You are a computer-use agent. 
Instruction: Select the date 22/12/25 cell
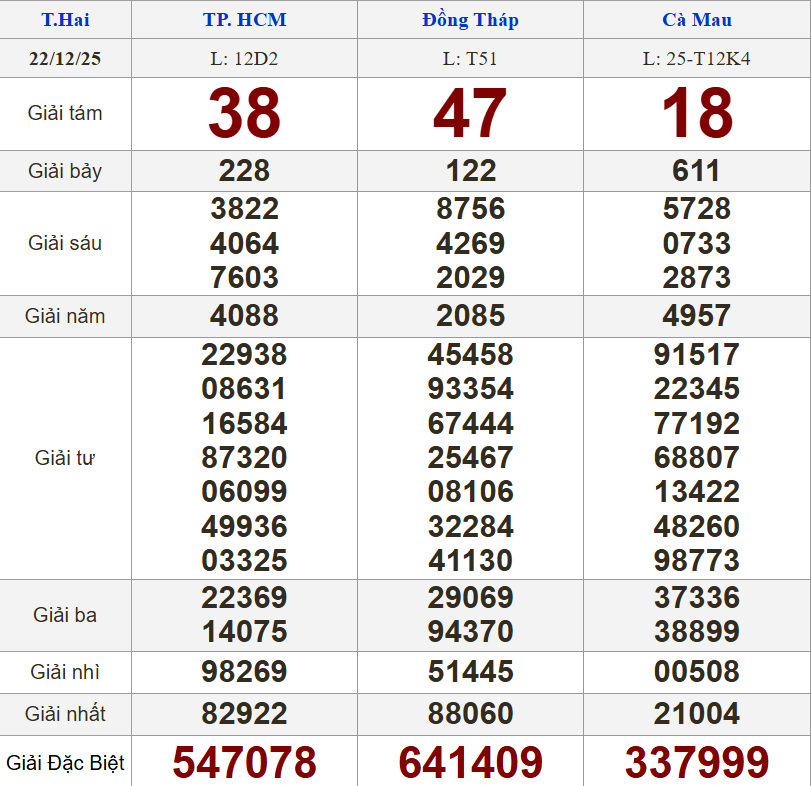coord(65,58)
